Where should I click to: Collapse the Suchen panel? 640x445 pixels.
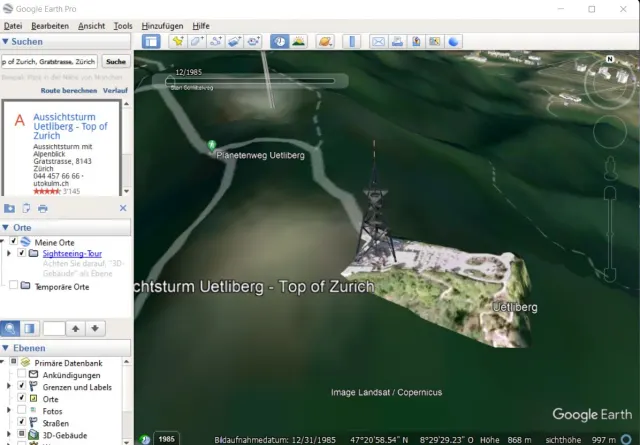(x=6, y=42)
